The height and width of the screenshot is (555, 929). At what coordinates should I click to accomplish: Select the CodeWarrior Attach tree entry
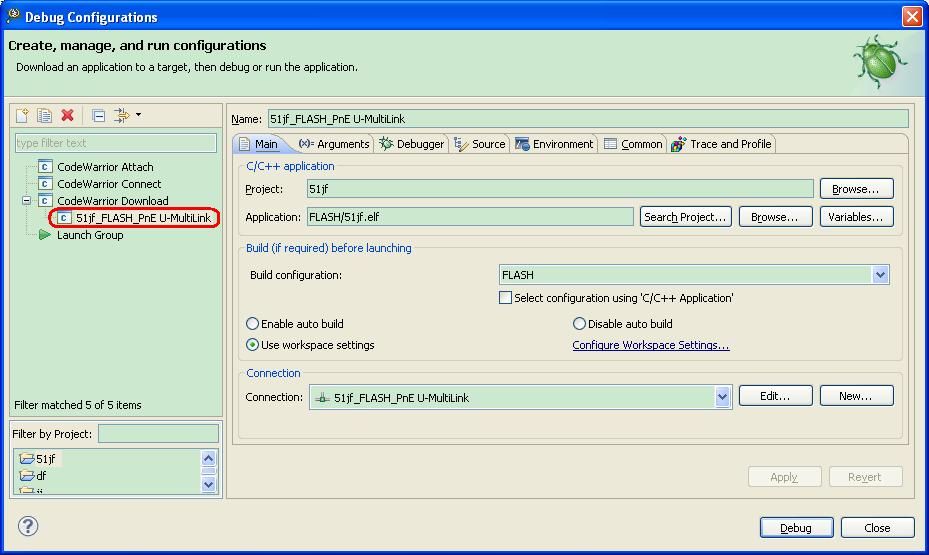tap(105, 167)
